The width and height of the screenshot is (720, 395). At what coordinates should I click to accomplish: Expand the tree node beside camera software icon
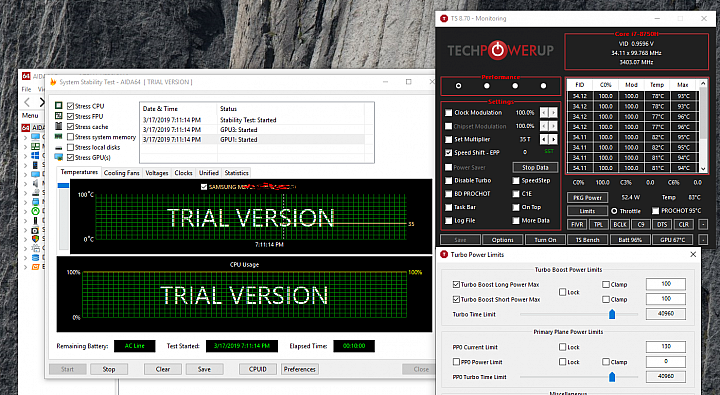(25, 230)
